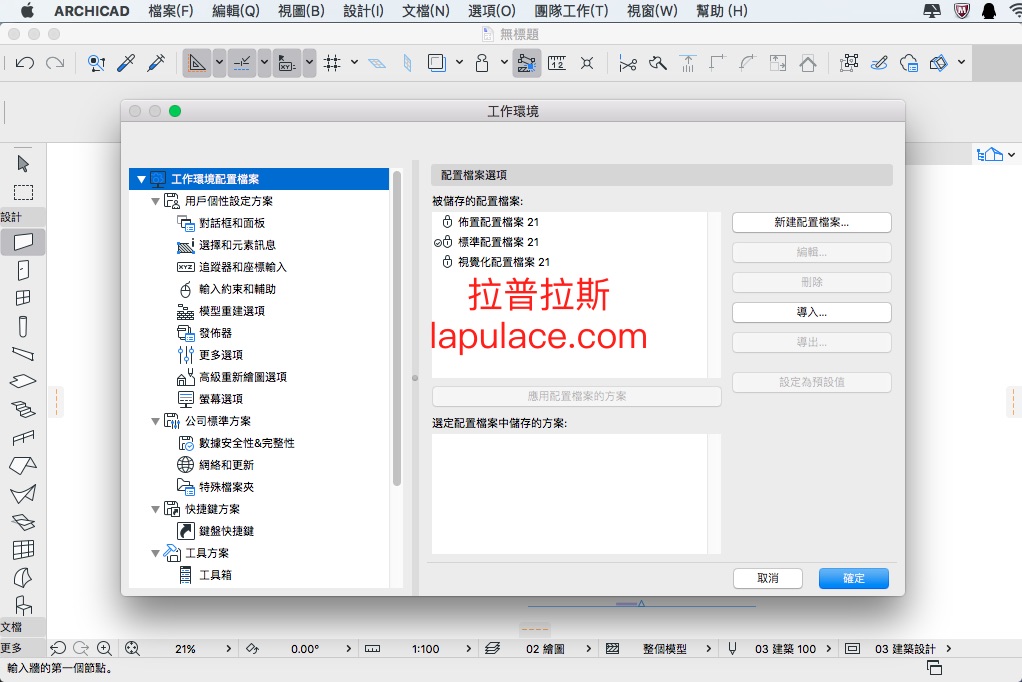Select the Door tool in toolbox

[x=23, y=270]
